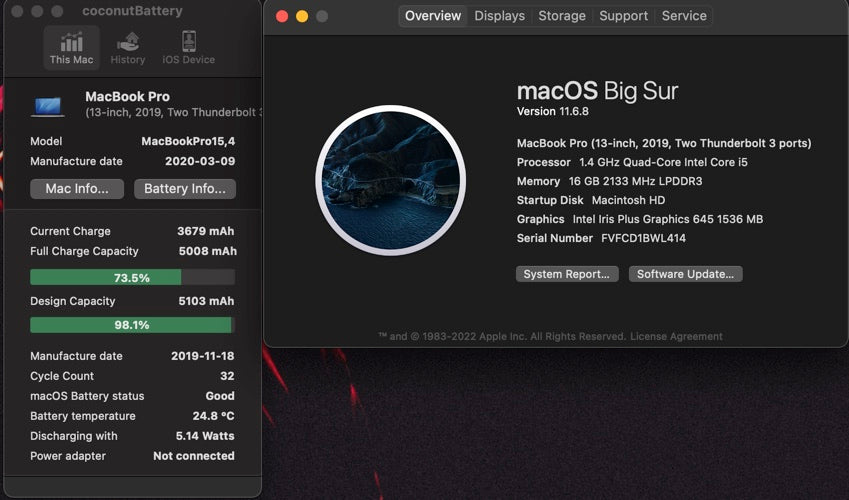The image size is (849, 500).
Task: Click the coconutBattery window title
Action: (x=132, y=11)
